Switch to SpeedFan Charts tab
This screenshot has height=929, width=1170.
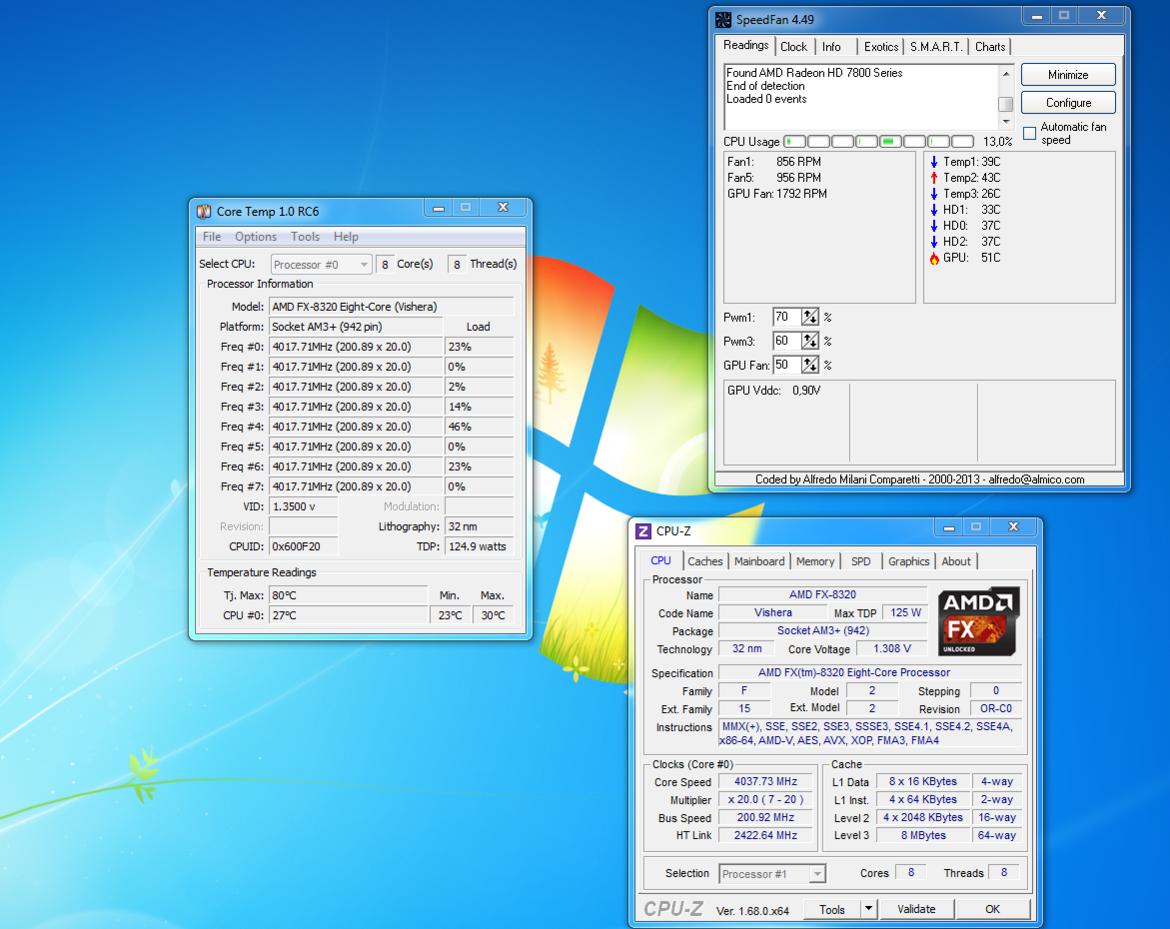pyautogui.click(x=990, y=47)
